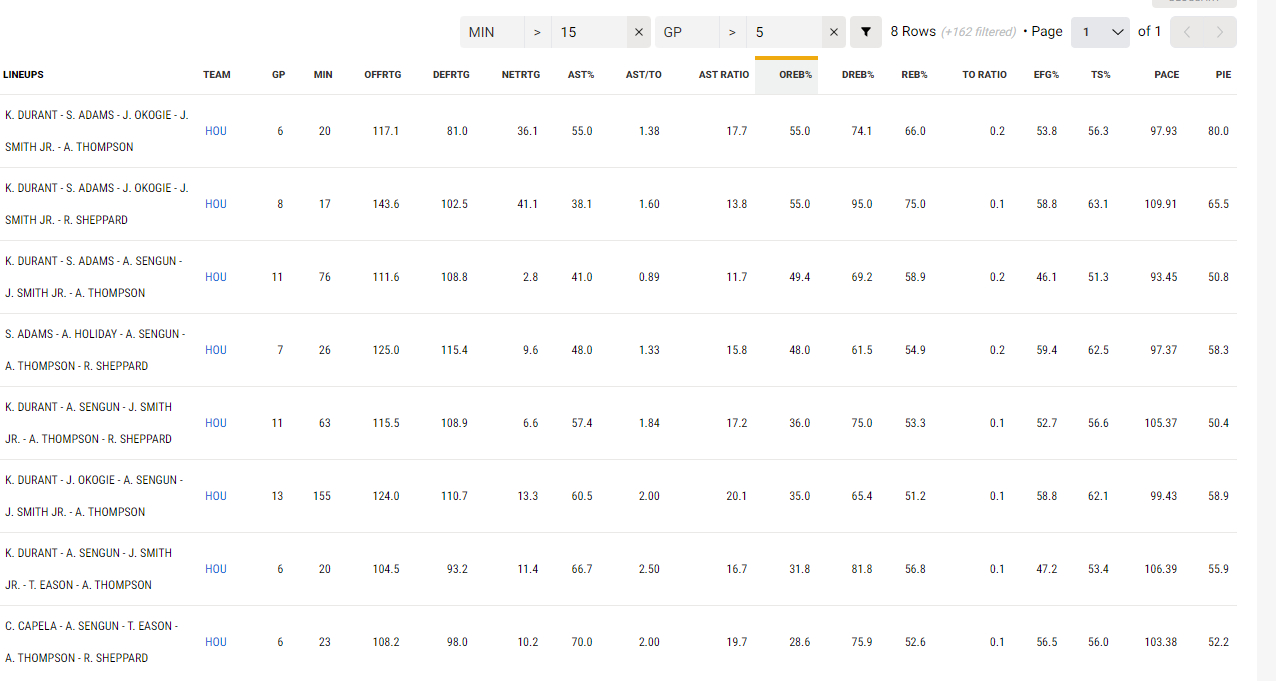Viewport: 1276px width, 681px height.
Task: Go to next page arrow
Action: tap(1219, 32)
